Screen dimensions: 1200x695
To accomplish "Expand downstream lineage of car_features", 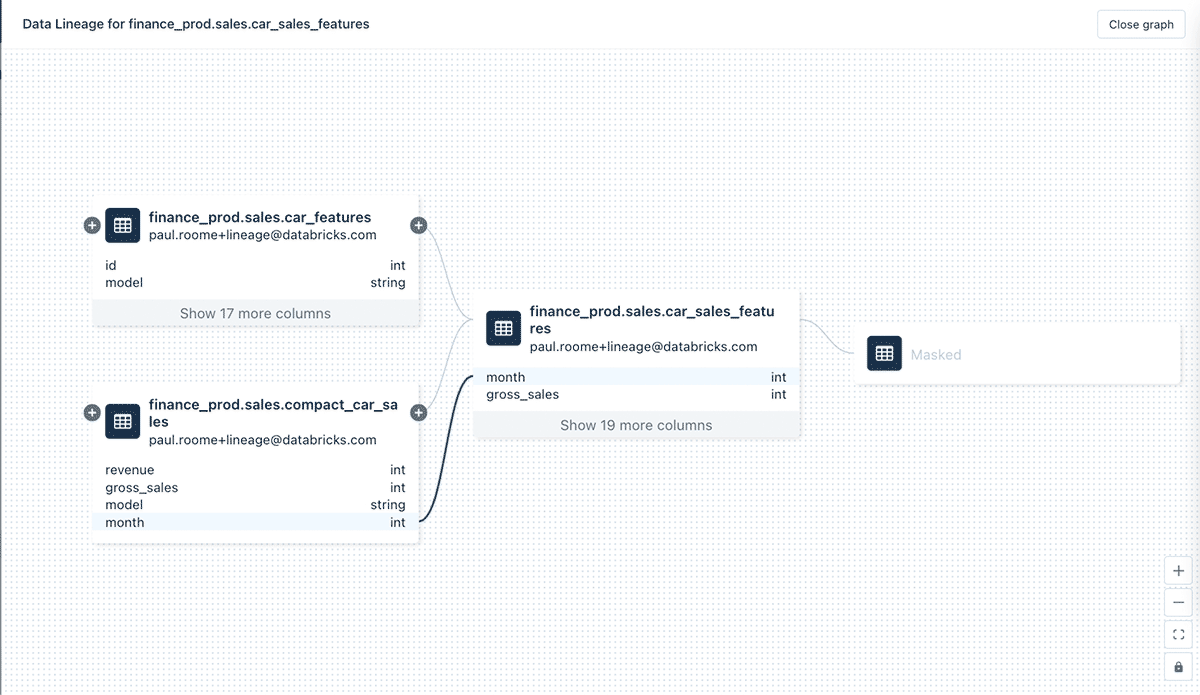I will coord(419,226).
